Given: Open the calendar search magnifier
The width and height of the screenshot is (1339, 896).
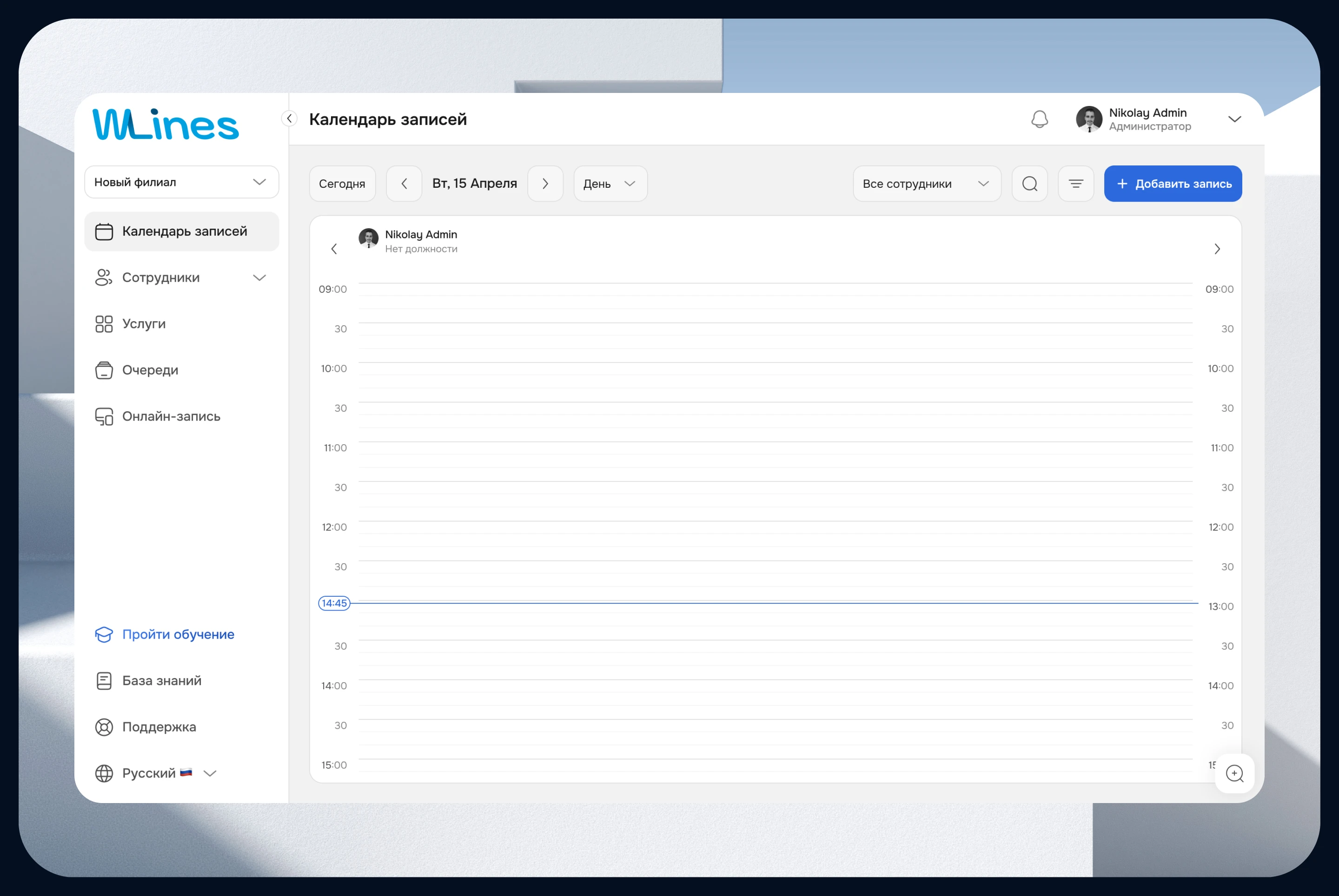Looking at the screenshot, I should pos(1030,184).
